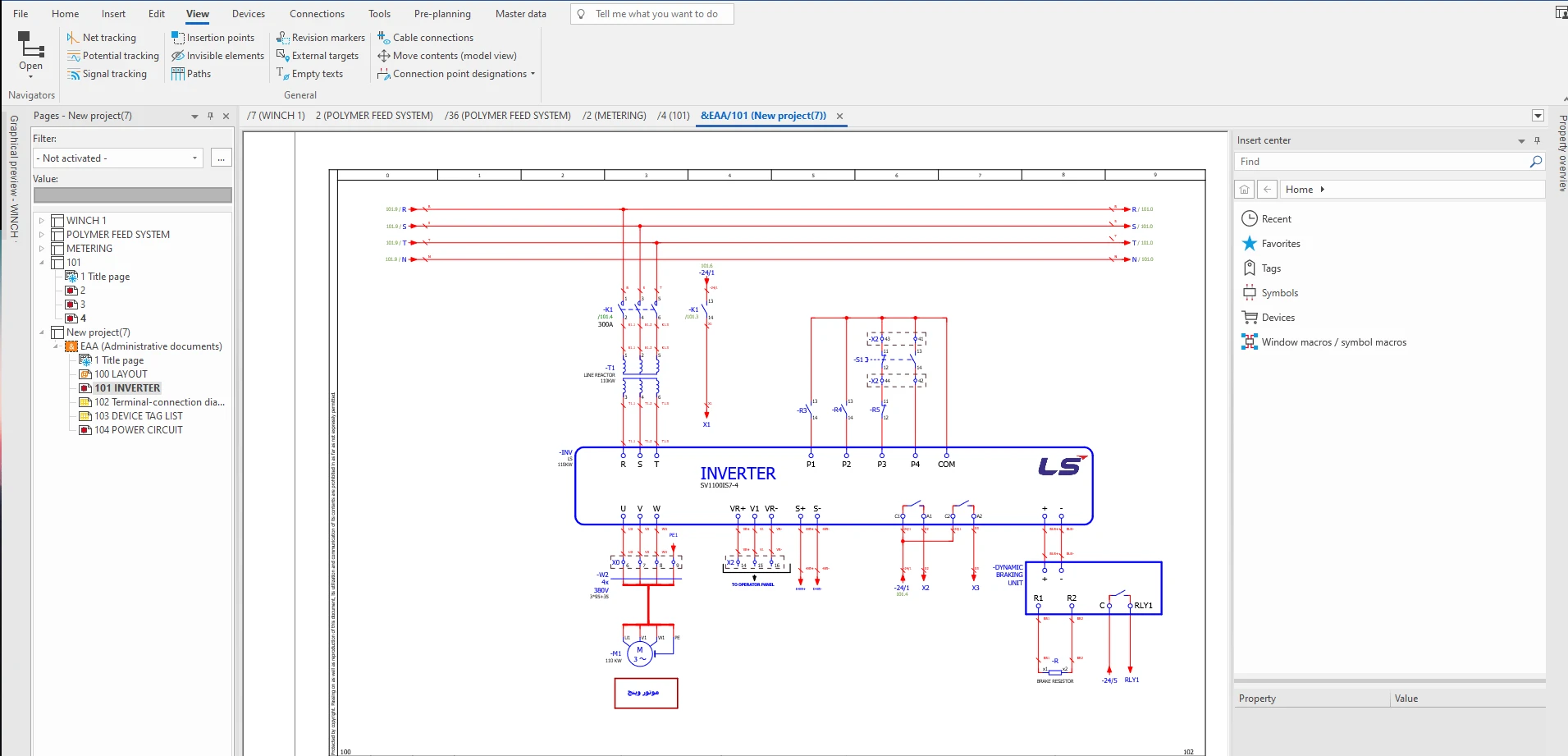Click the Revision markers icon
This screenshot has width=1568, height=756.
pyautogui.click(x=283, y=38)
